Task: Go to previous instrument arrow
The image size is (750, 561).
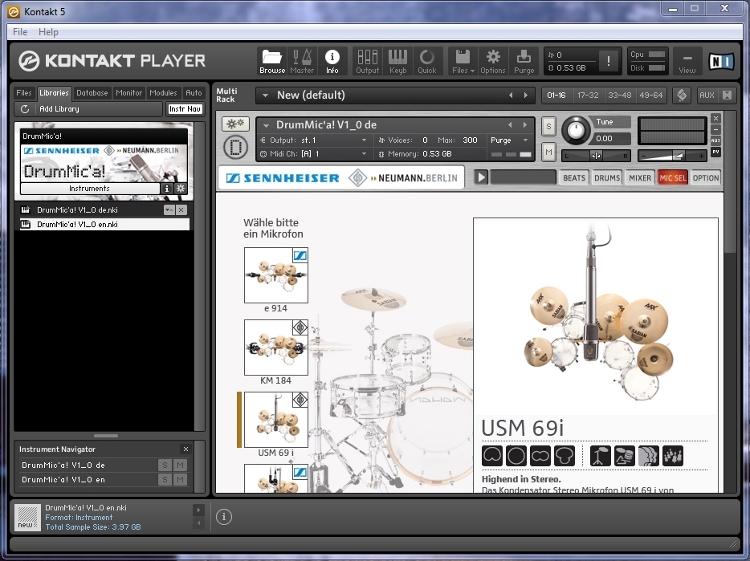Action: tap(510, 125)
